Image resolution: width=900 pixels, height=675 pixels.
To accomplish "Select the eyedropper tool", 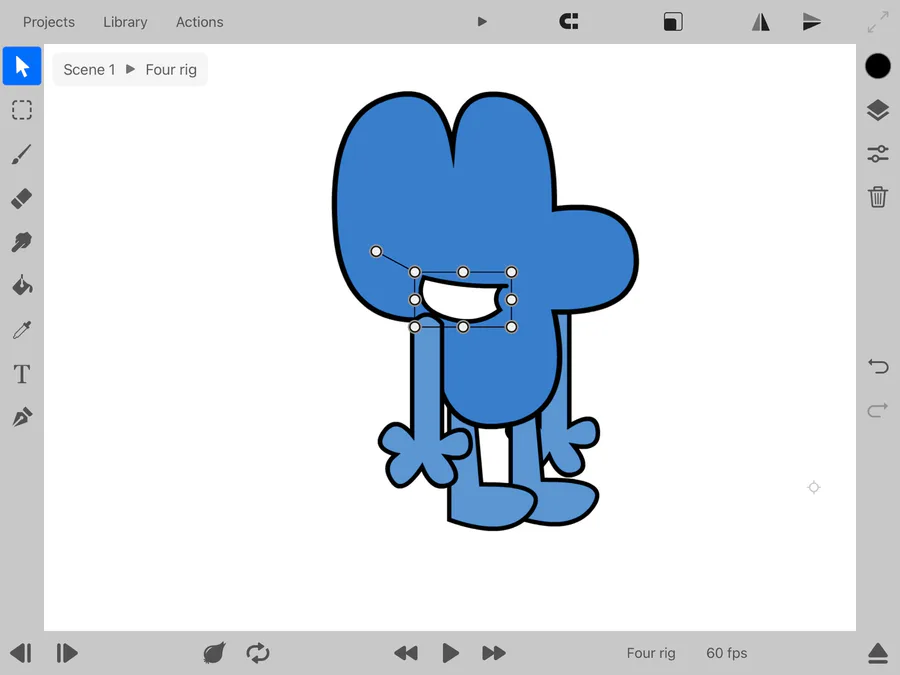I will [22, 329].
